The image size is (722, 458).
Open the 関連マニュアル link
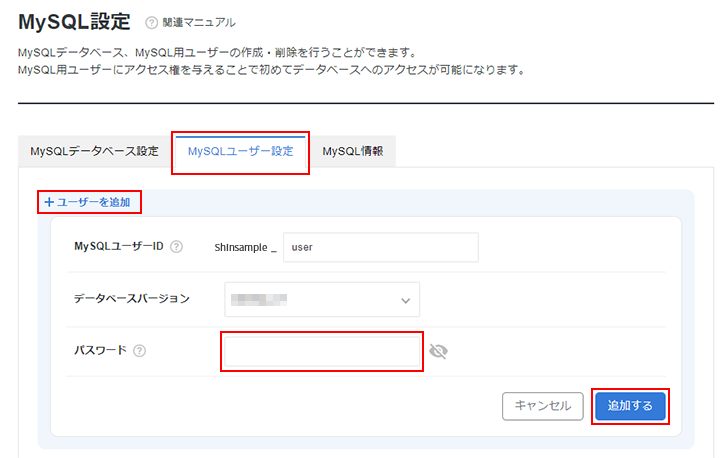click(x=200, y=22)
